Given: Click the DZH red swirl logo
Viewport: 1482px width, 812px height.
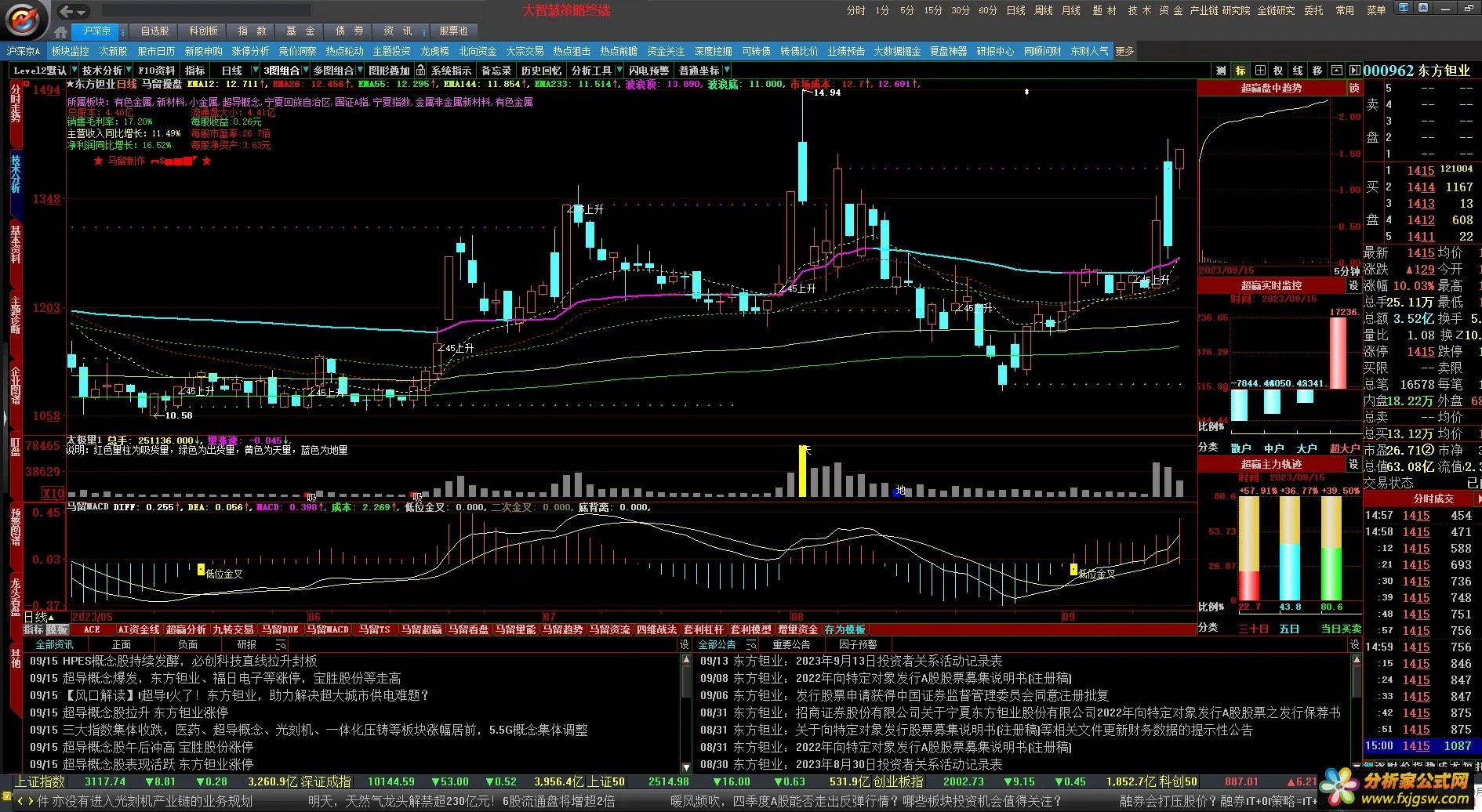Looking at the screenshot, I should 24,19.
